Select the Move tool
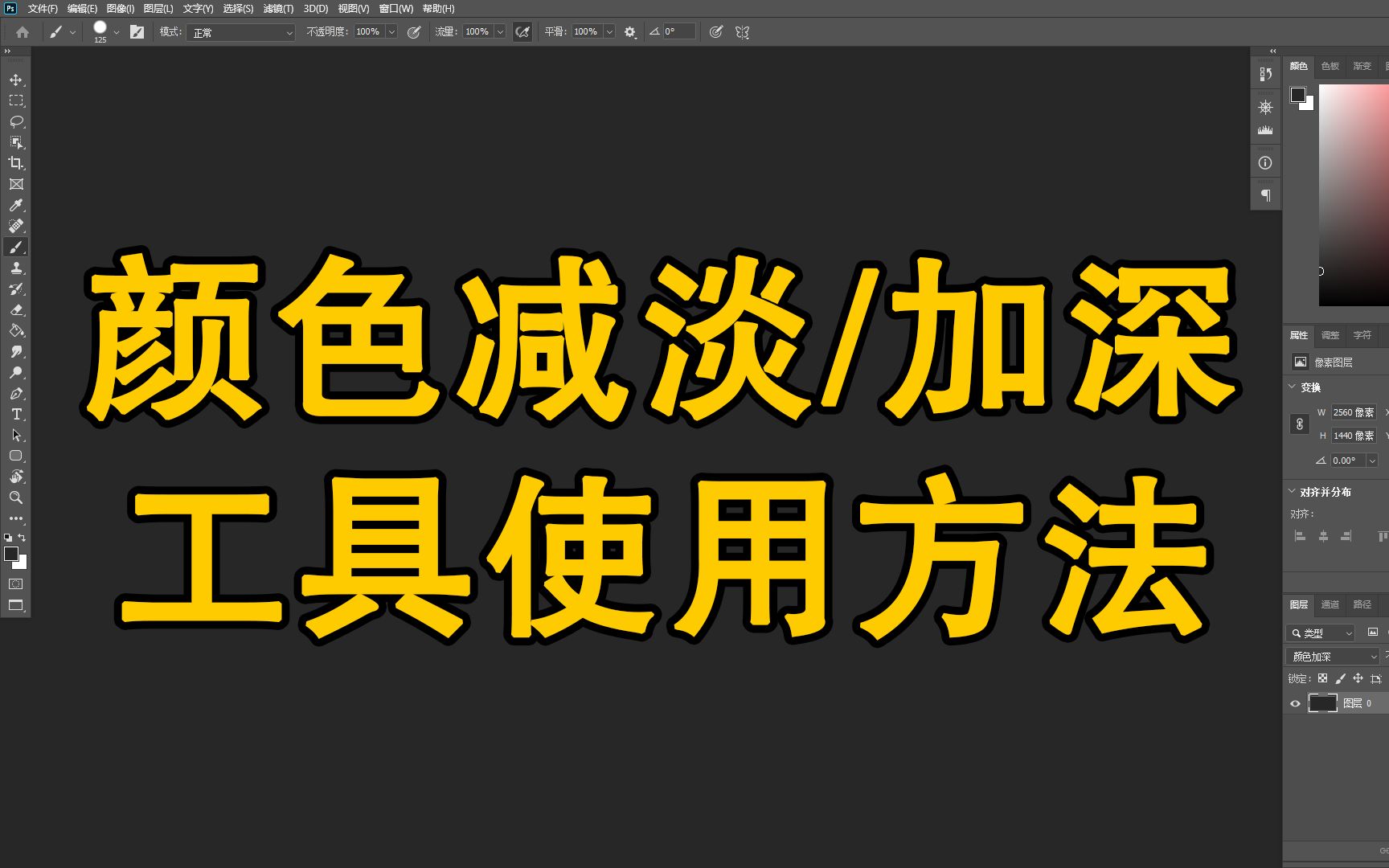The image size is (1389, 868). coord(16,80)
